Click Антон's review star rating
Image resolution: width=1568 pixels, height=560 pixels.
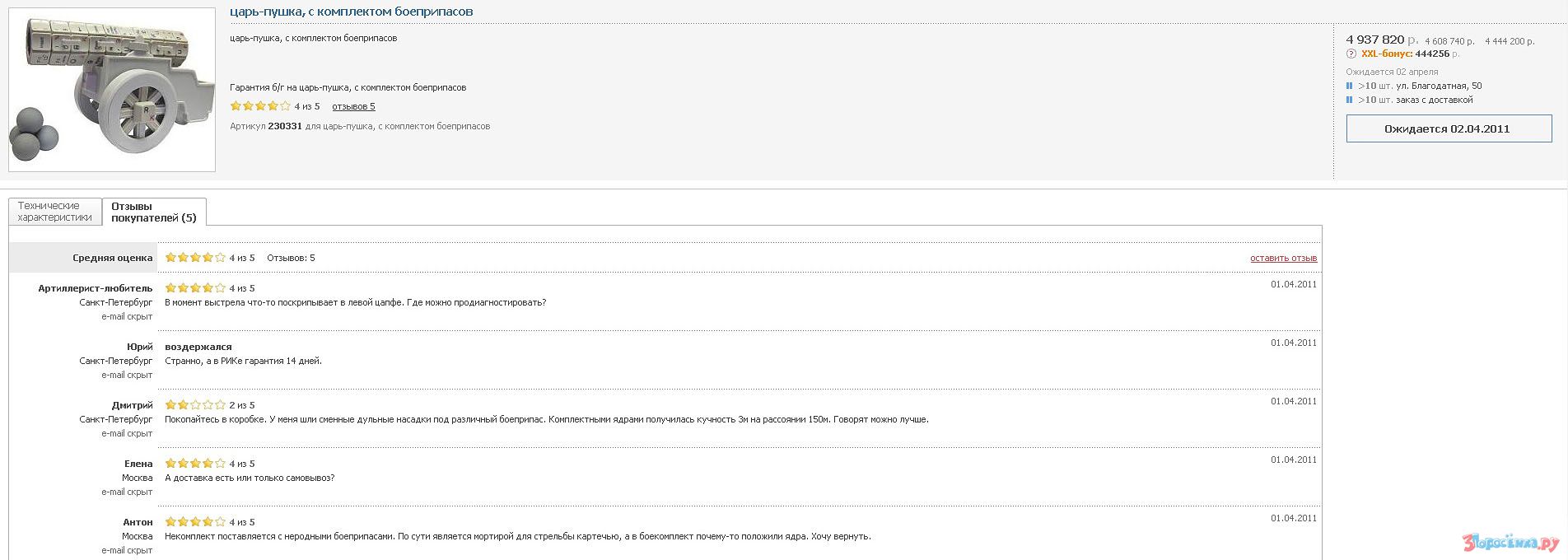point(195,522)
